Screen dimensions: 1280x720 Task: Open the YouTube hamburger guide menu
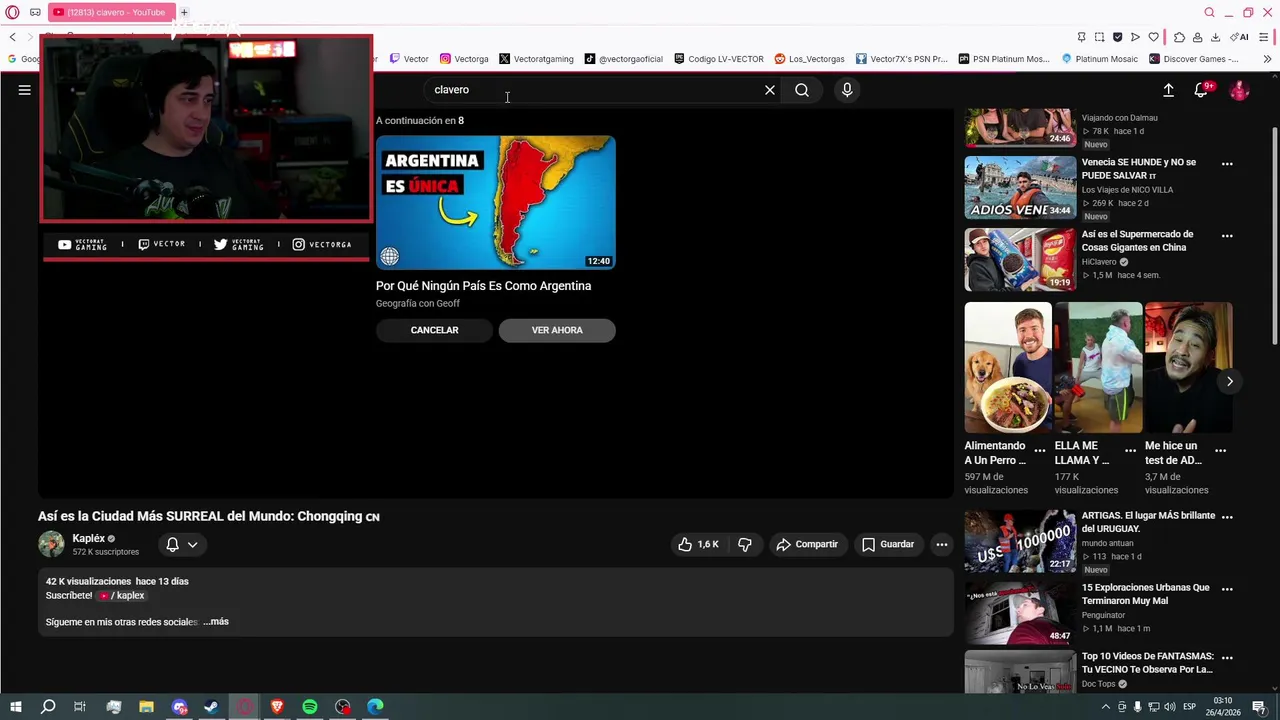click(25, 90)
